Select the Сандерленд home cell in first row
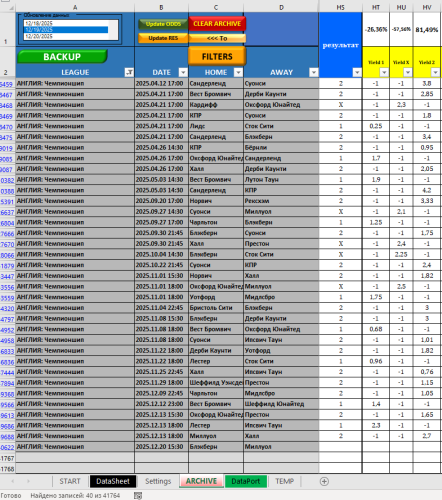Viewport: 442px width, 500px height. click(216, 83)
